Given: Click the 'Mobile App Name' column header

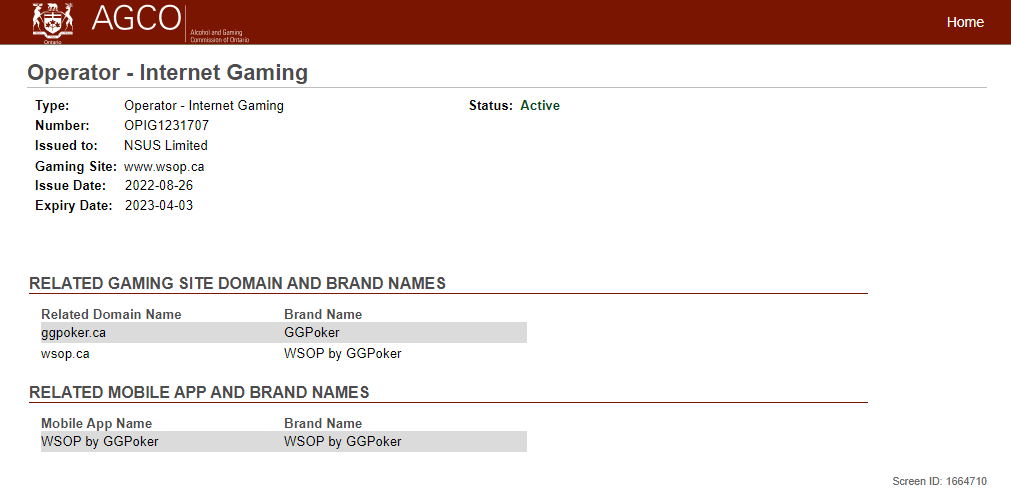Looking at the screenshot, I should [96, 424].
